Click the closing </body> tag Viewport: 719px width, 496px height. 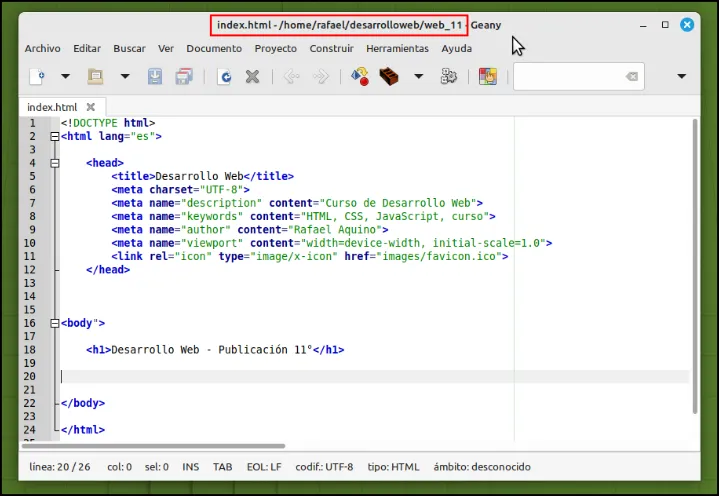[83, 403]
